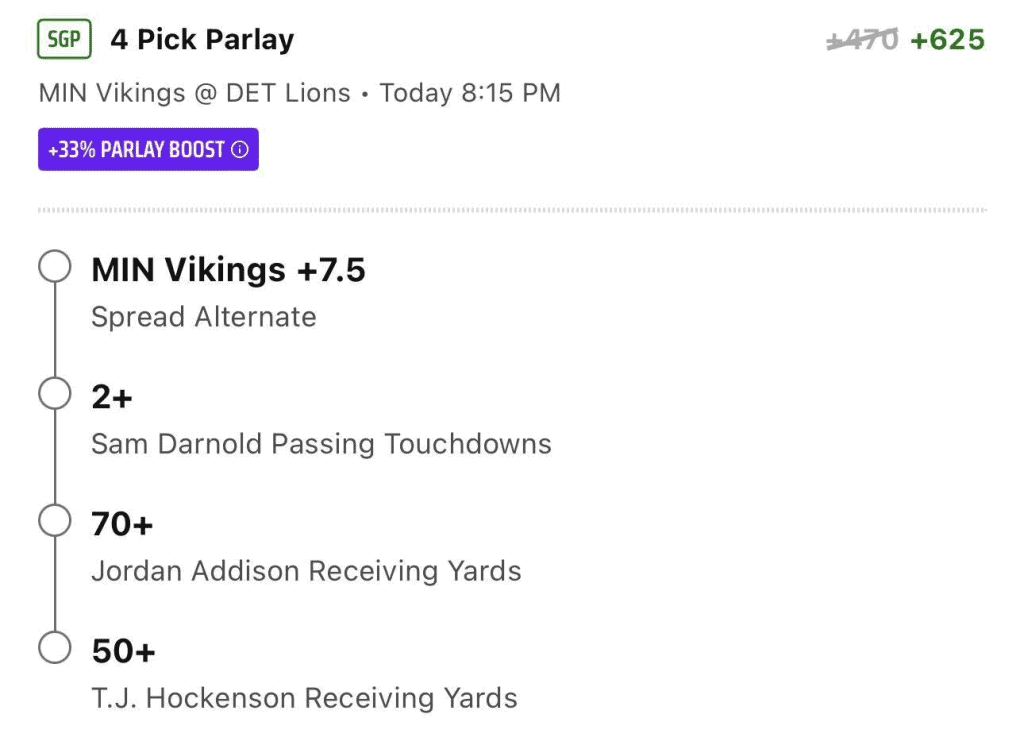
Task: Select the Jordan Addison 70+ circle marker
Action: 55,520
